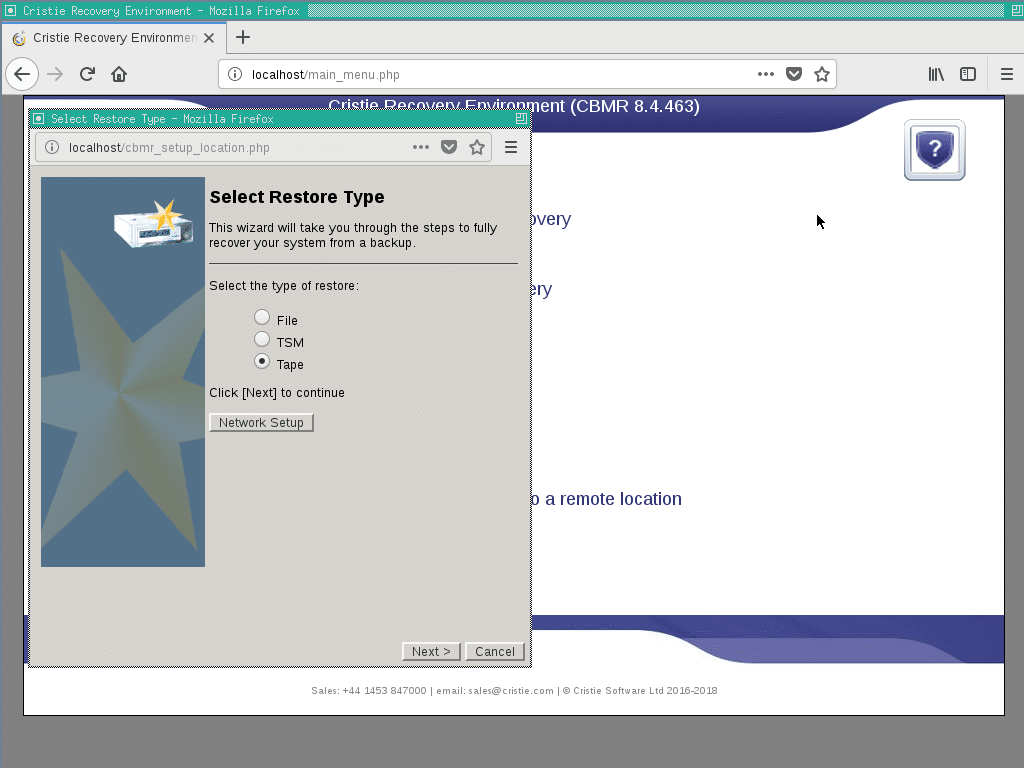Click the forward arrow in main Firefox toolbar
Viewport: 1024px width, 768px height.
(55, 74)
